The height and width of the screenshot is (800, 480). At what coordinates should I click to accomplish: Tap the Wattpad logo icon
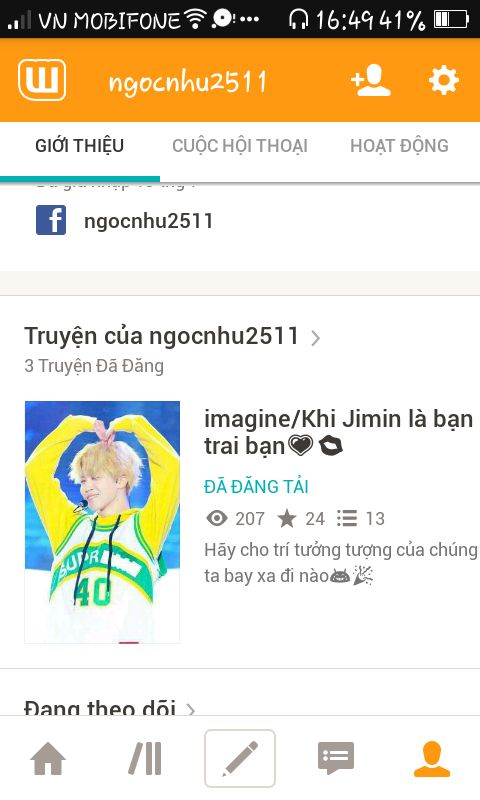(x=42, y=80)
